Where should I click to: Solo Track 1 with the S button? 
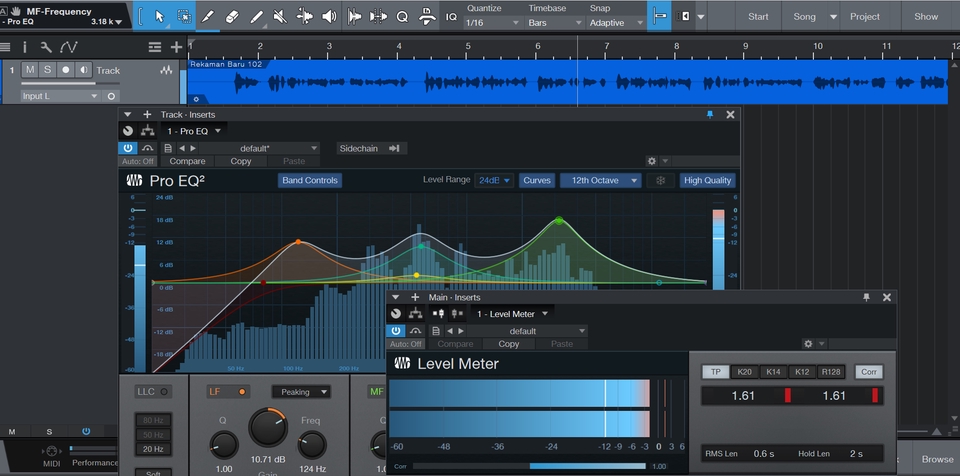coord(47,70)
